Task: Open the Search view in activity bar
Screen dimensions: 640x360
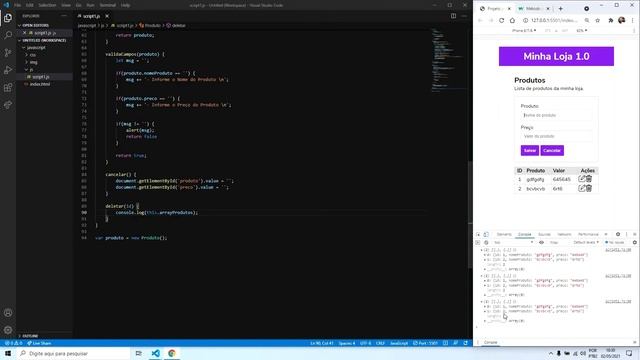Action: coord(8,35)
